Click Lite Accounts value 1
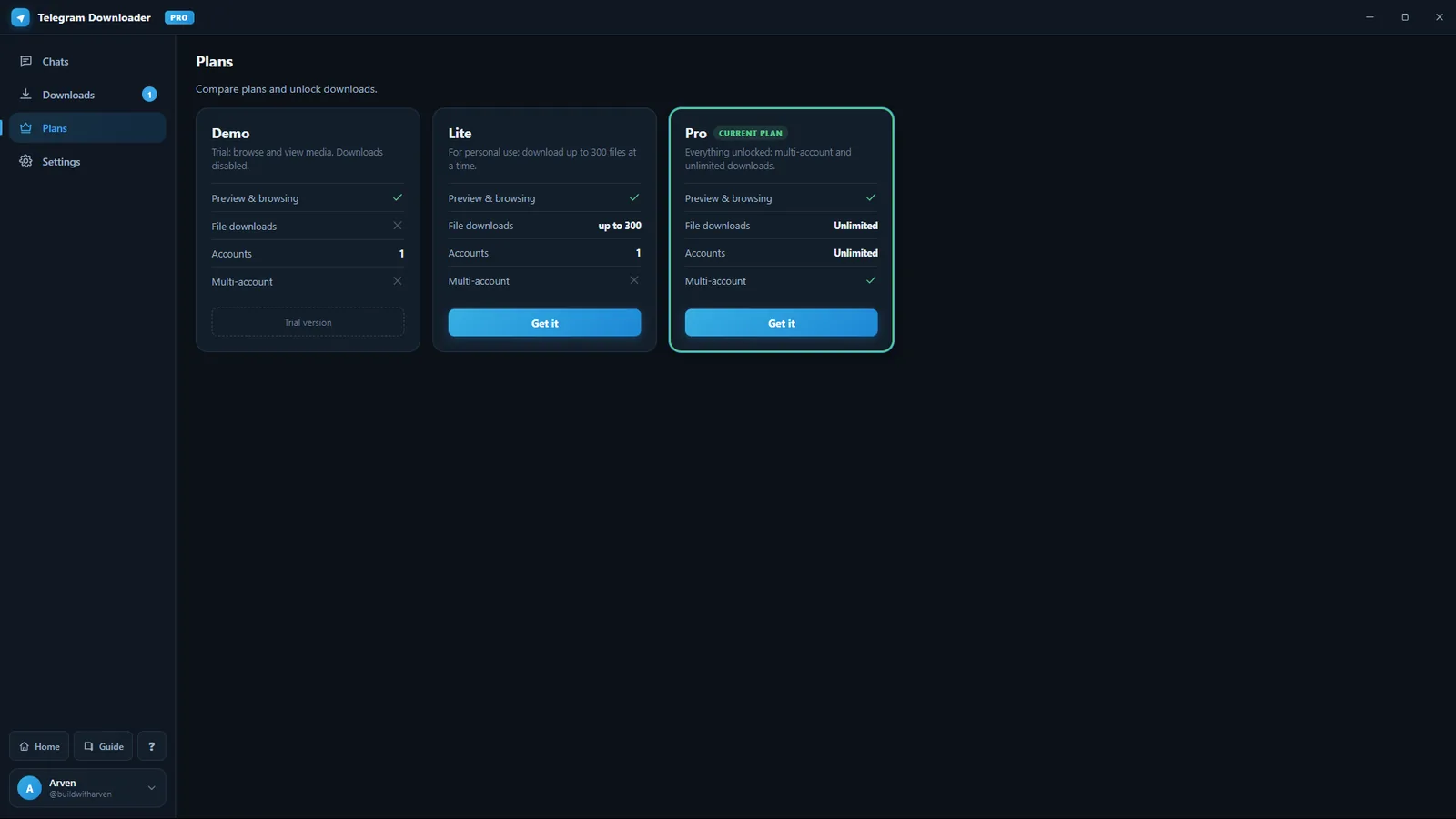The height and width of the screenshot is (819, 1456). (638, 253)
